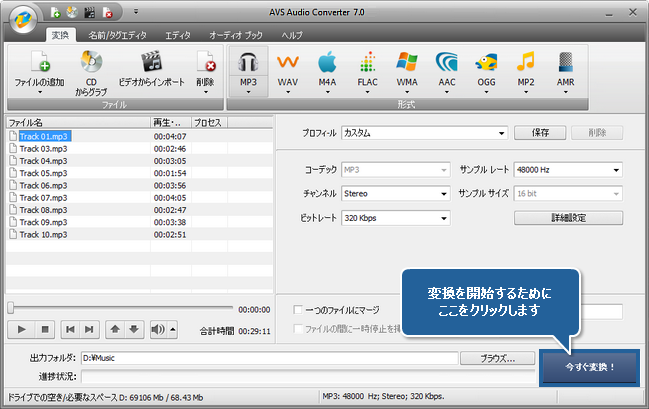The height and width of the screenshot is (409, 649).
Task: Click the volume speaker button
Action: [x=157, y=329]
